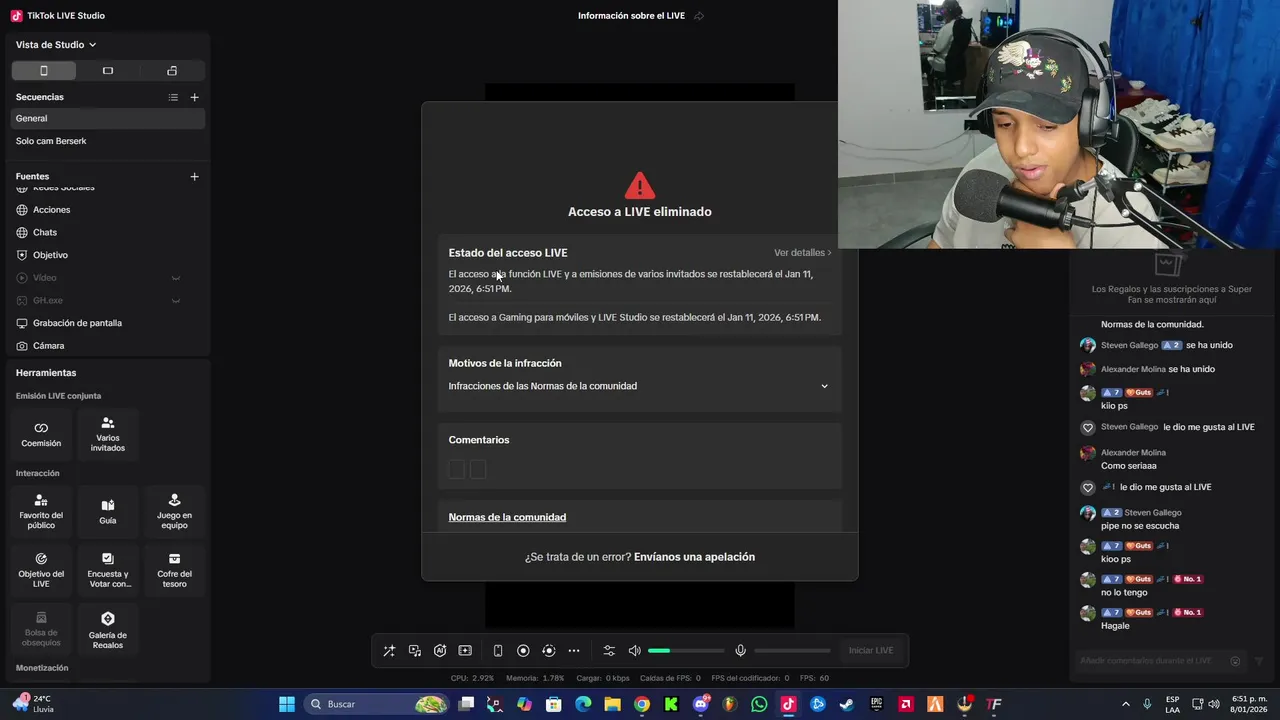This screenshot has width=1280, height=720.
Task: Open Windows Start menu
Action: pos(287,704)
